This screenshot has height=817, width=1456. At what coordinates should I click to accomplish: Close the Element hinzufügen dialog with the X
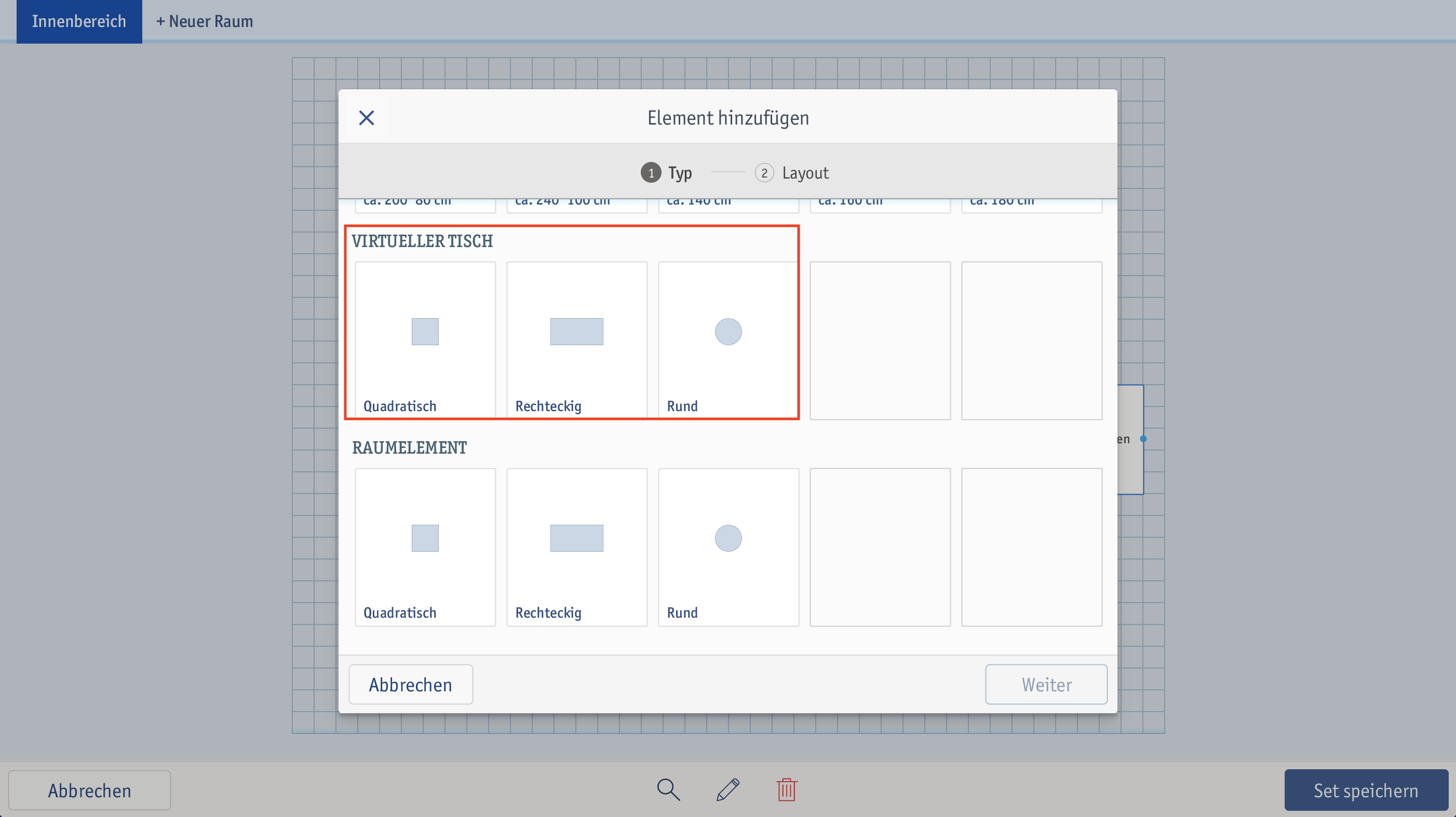[366, 118]
